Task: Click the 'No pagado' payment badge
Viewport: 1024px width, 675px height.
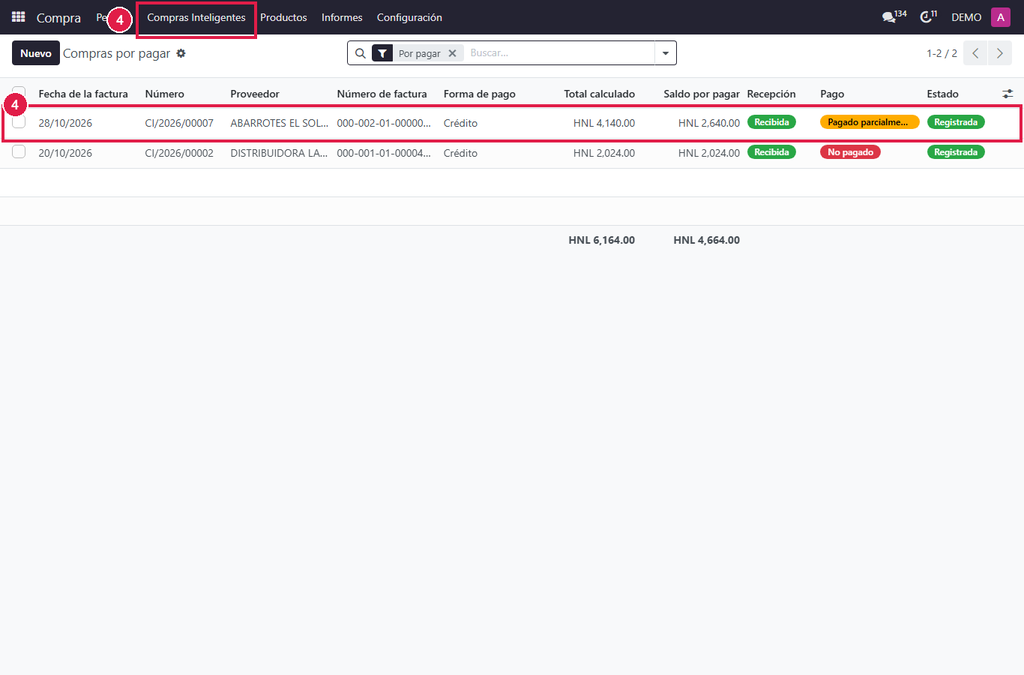Action: [x=850, y=152]
